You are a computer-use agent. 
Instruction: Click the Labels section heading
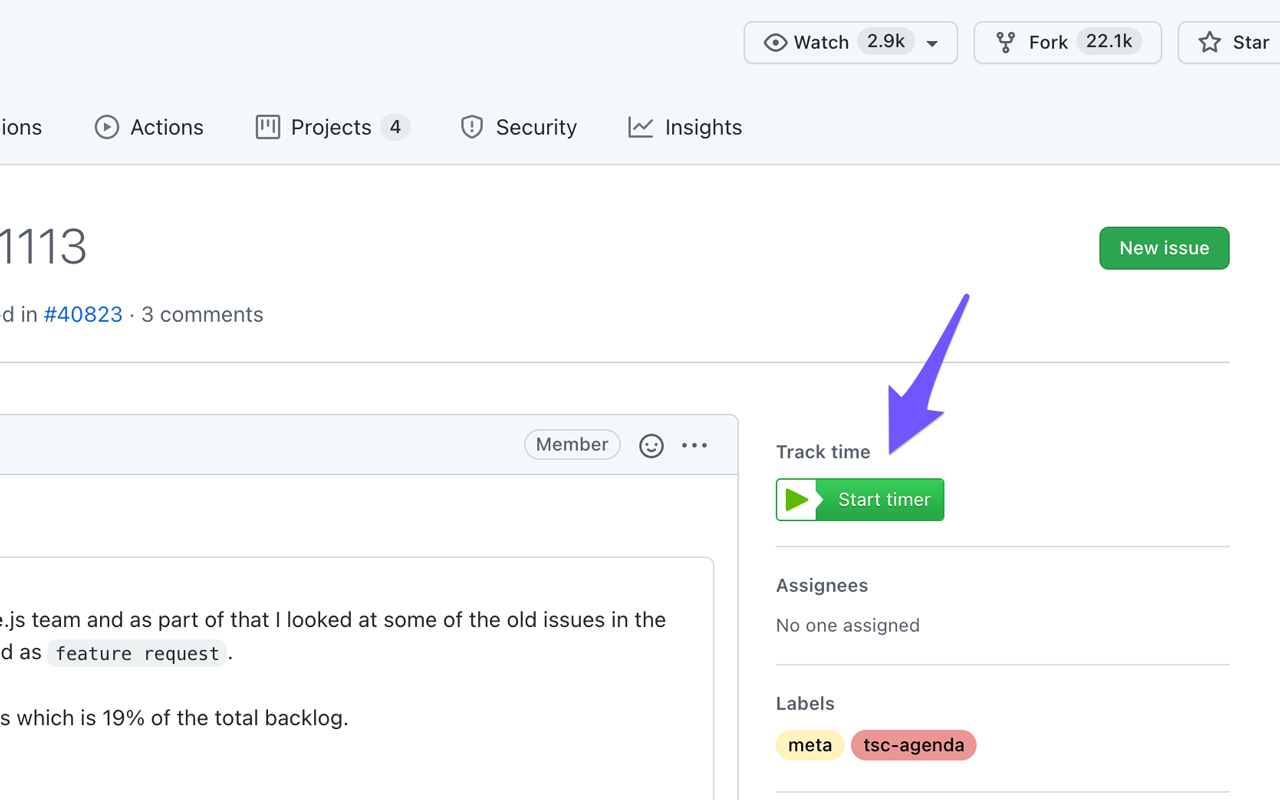tap(805, 703)
